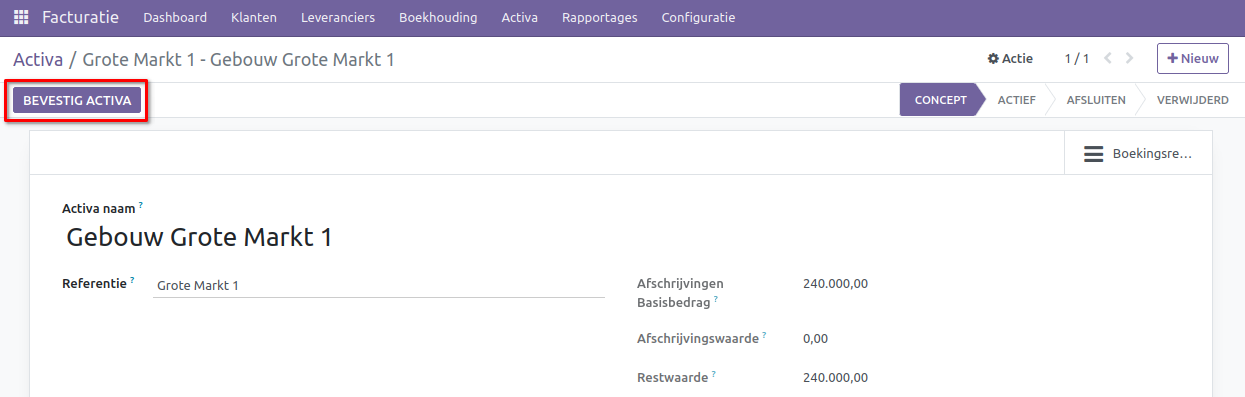Open the Activa menu
The height and width of the screenshot is (397, 1245).
click(x=519, y=17)
